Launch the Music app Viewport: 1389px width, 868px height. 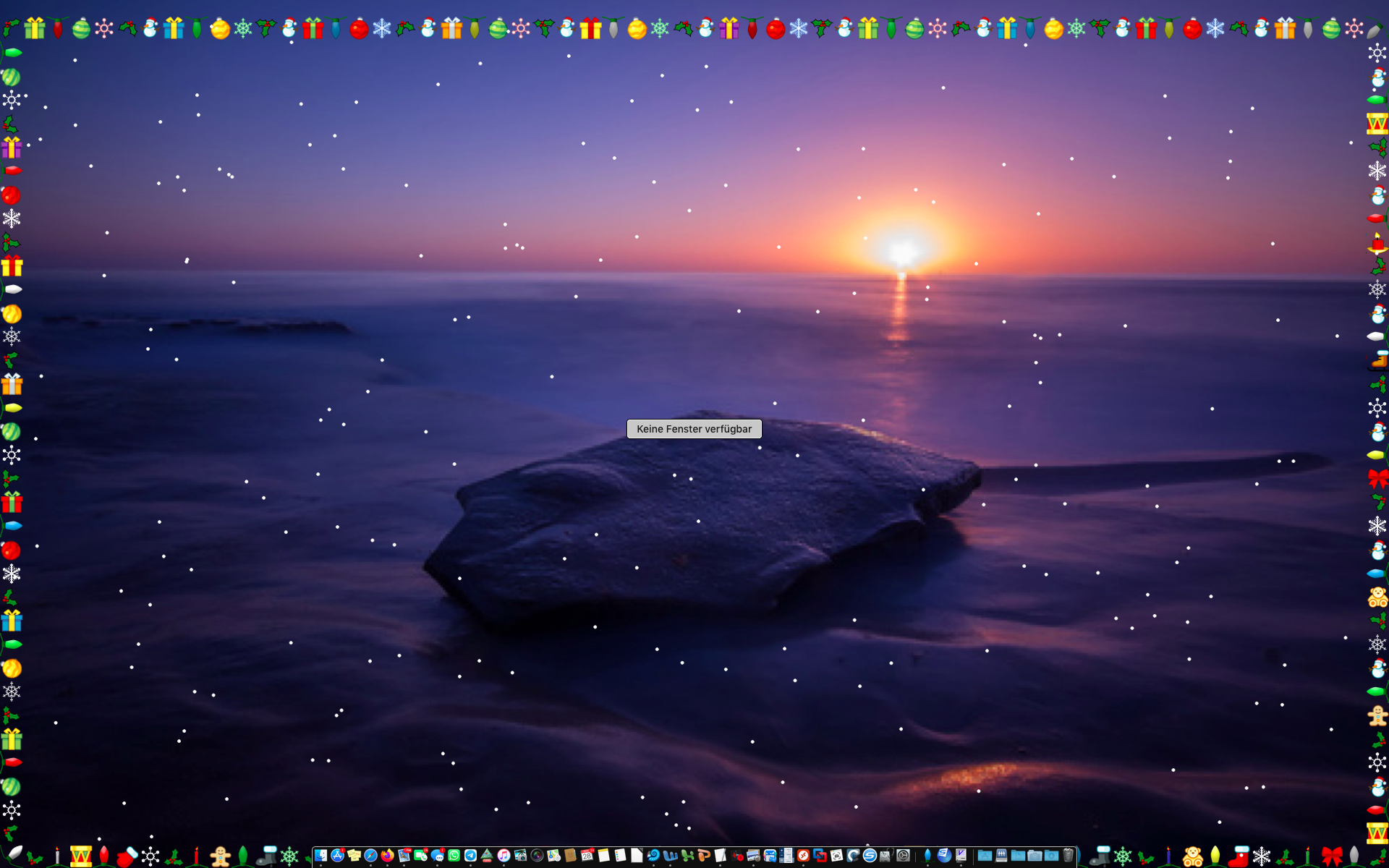click(x=504, y=855)
